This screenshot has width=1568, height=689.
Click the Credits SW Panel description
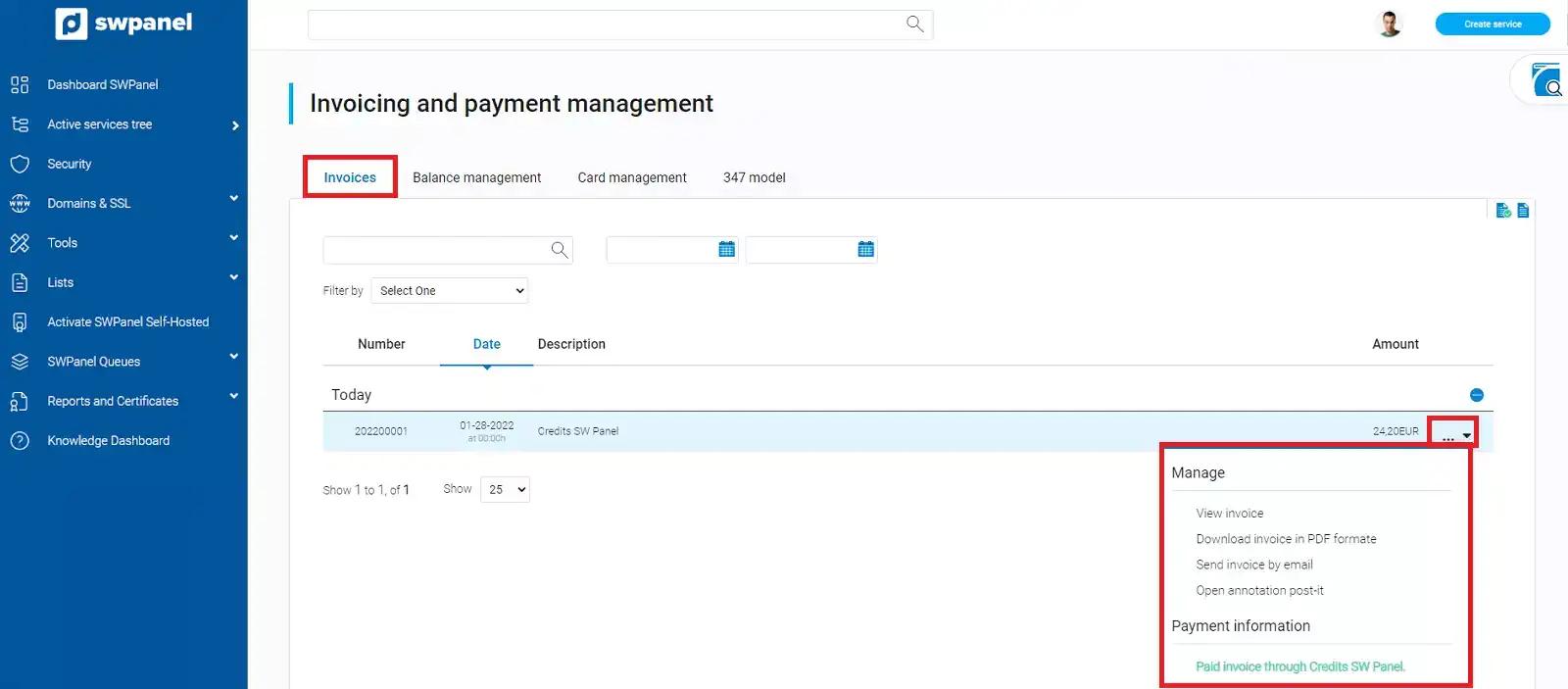(x=578, y=431)
